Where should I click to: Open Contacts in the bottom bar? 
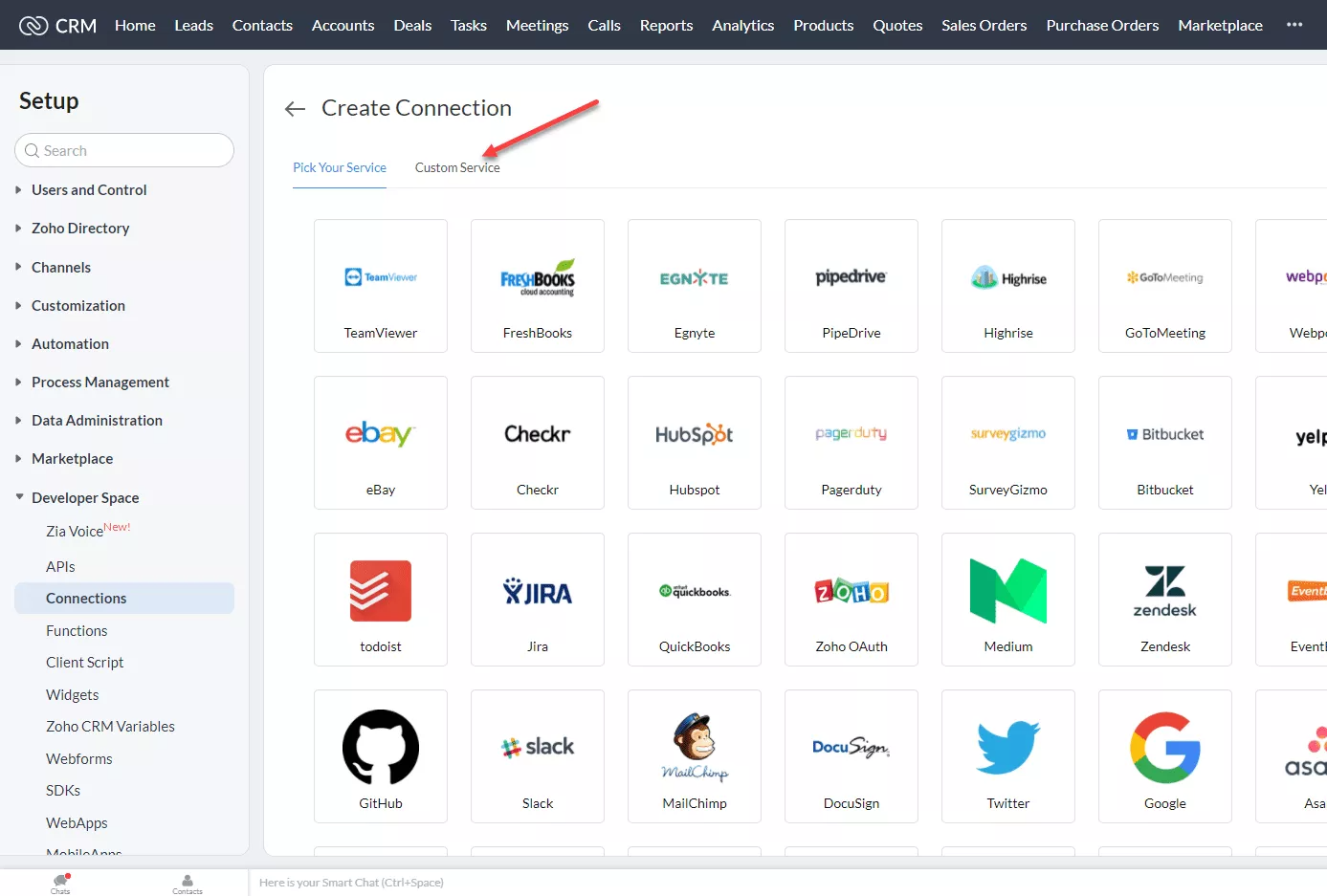click(188, 884)
